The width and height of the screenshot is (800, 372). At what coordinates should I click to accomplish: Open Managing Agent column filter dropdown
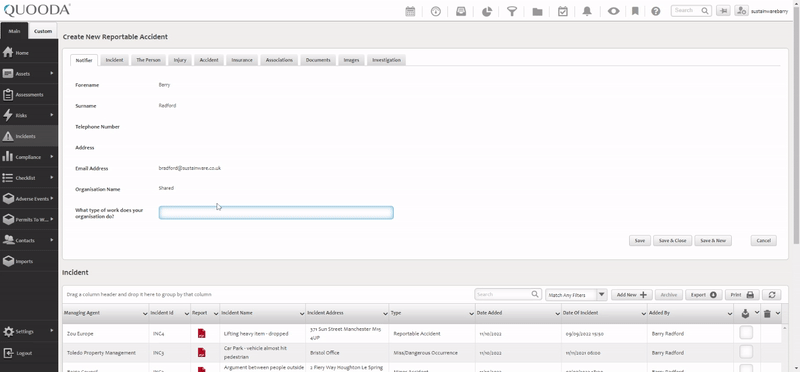(145, 313)
